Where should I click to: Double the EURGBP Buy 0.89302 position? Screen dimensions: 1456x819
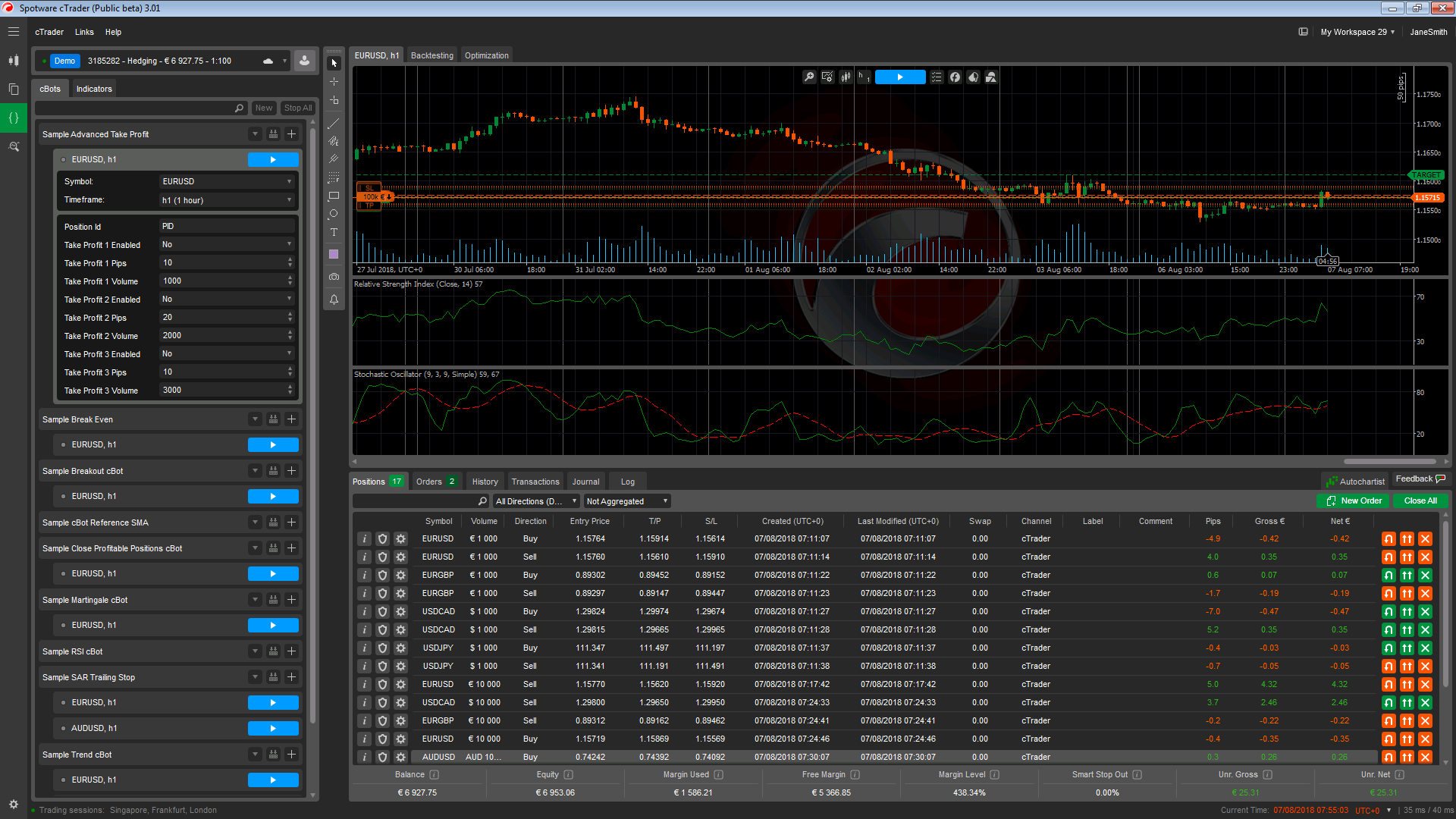(1407, 576)
